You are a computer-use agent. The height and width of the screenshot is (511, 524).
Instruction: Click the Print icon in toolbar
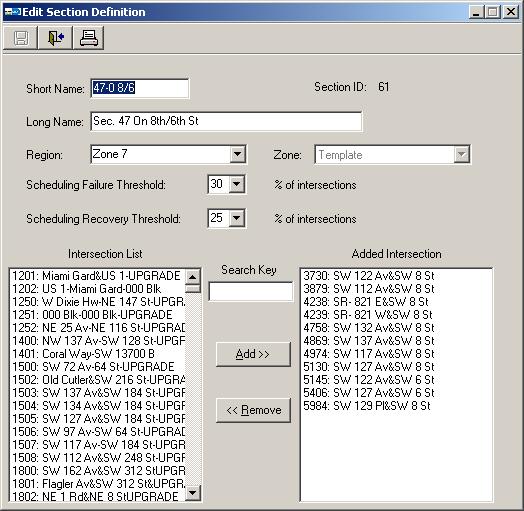coord(89,38)
